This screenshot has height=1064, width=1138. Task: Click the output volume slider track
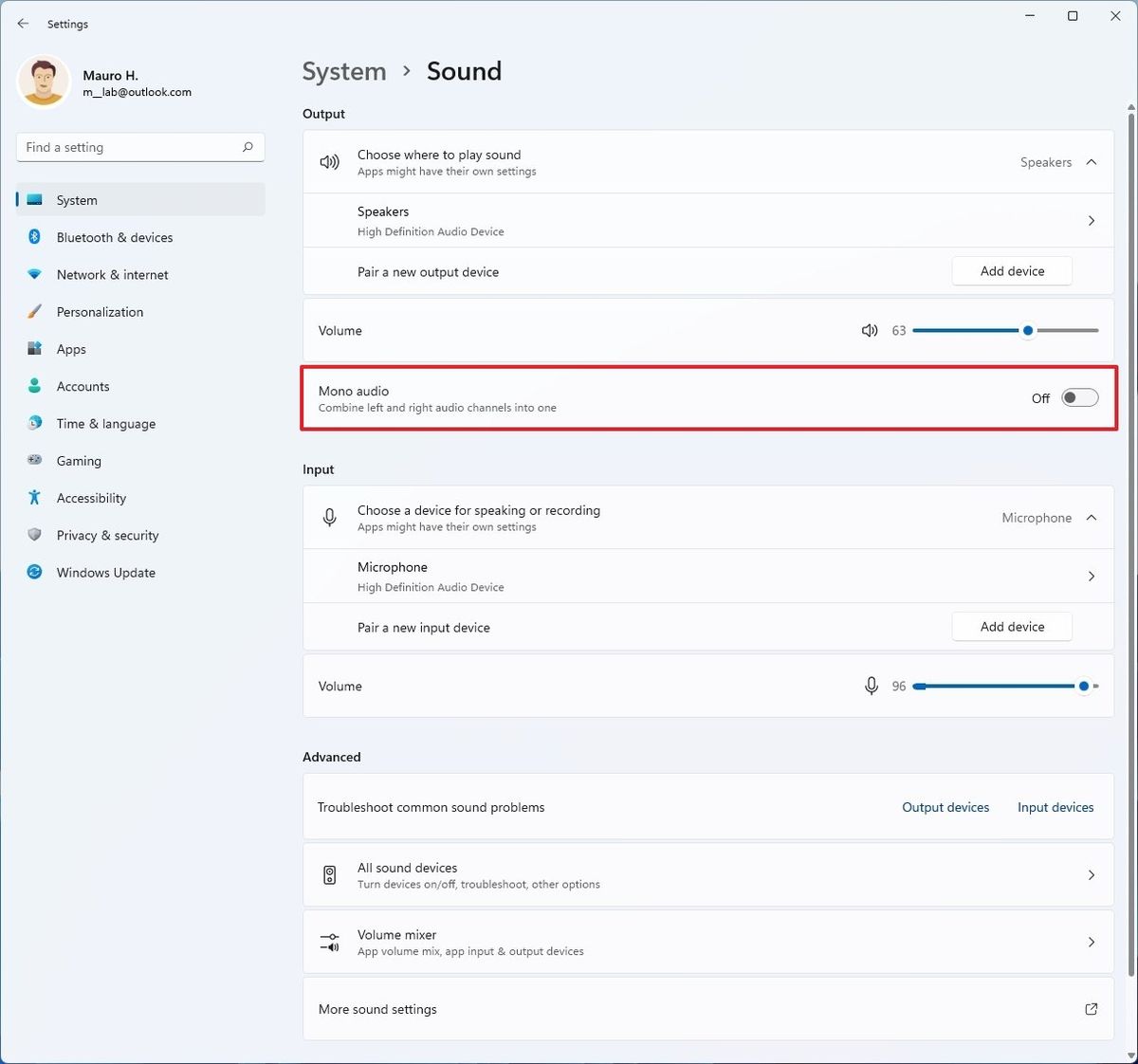click(967, 331)
